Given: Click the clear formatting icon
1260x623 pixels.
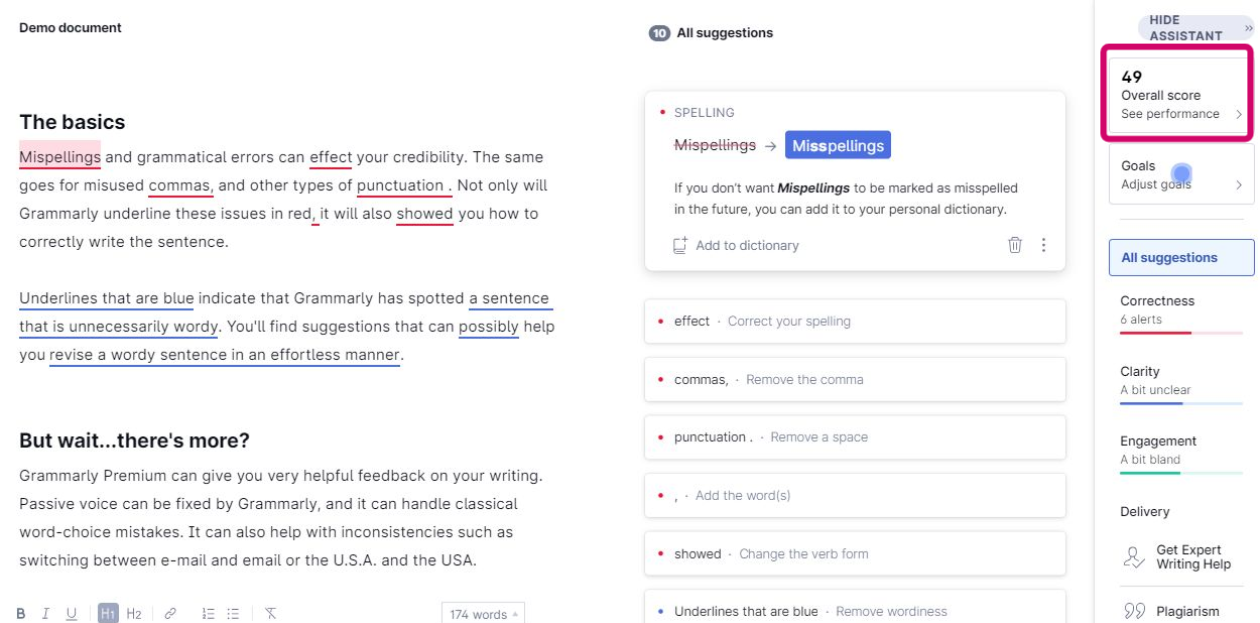Looking at the screenshot, I should 271,614.
